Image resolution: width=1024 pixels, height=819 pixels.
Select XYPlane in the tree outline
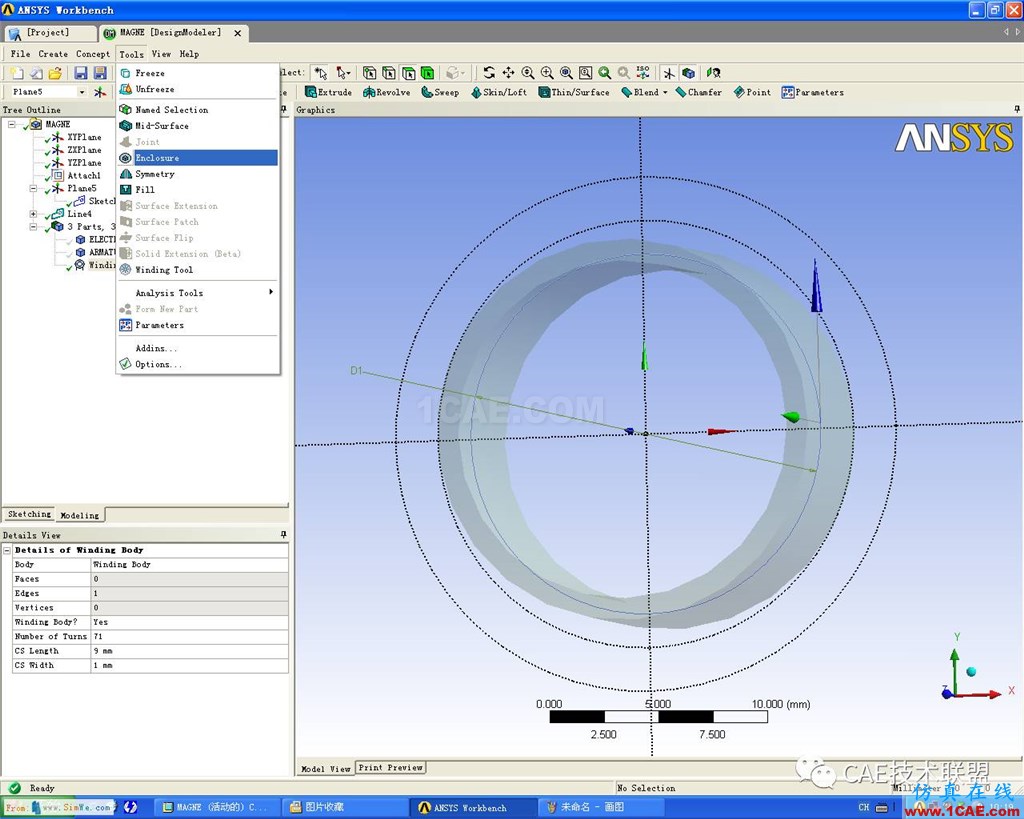[x=84, y=137]
